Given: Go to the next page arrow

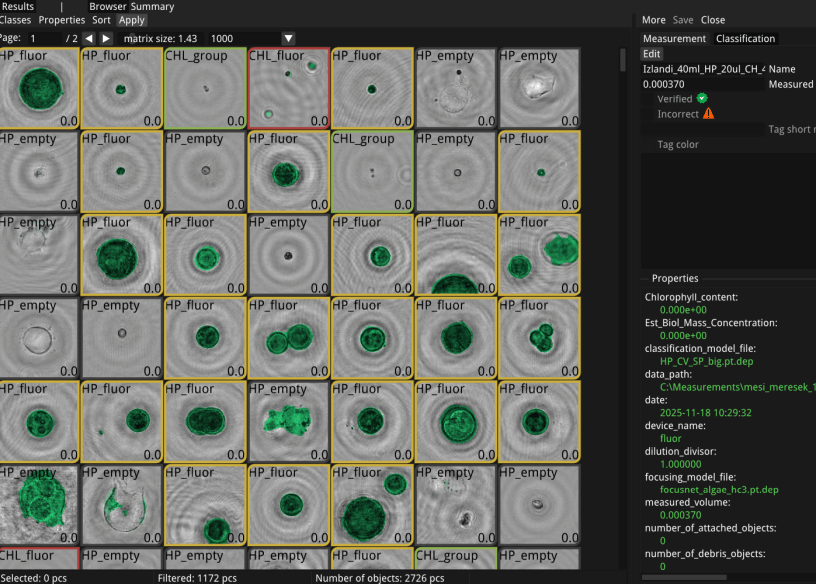Looking at the screenshot, I should pos(106,38).
